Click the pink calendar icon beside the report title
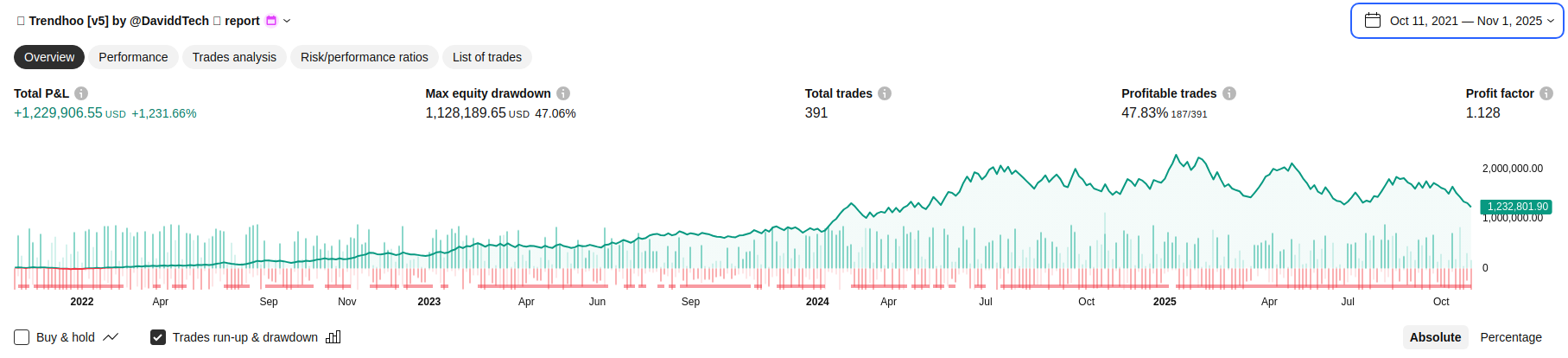 (271, 21)
